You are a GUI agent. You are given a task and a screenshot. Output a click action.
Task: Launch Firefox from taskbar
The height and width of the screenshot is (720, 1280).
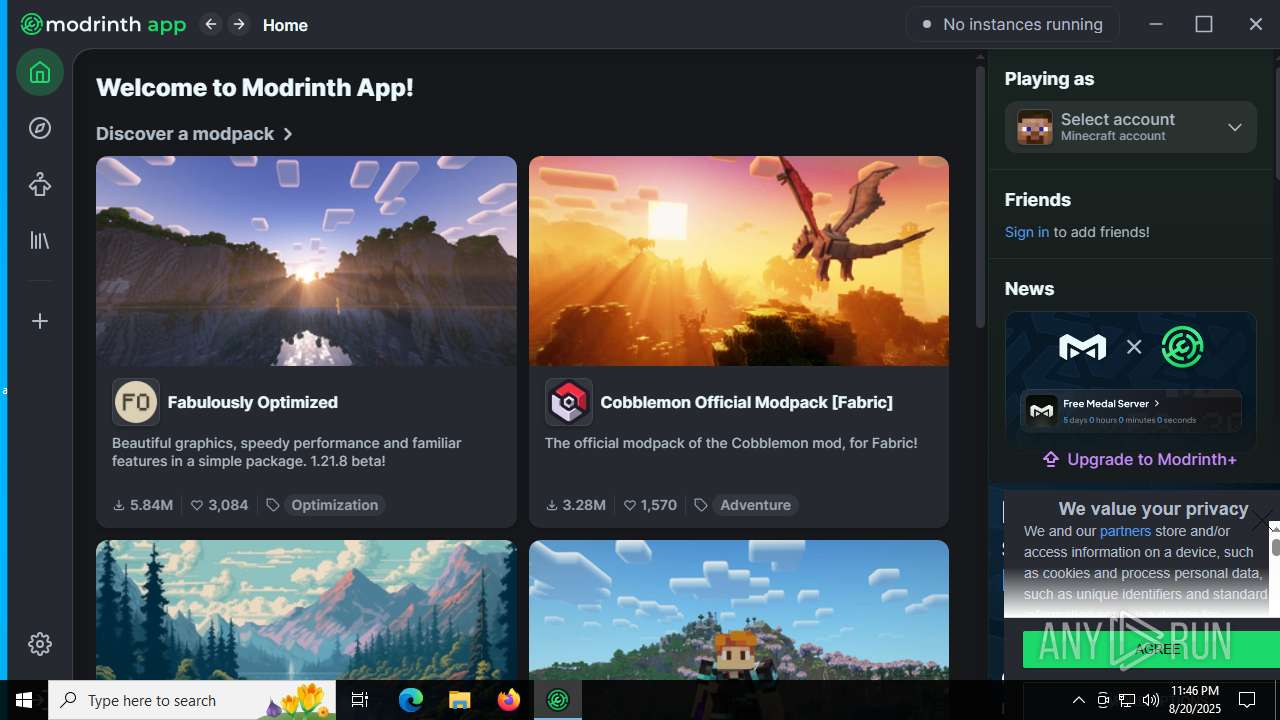coord(509,700)
